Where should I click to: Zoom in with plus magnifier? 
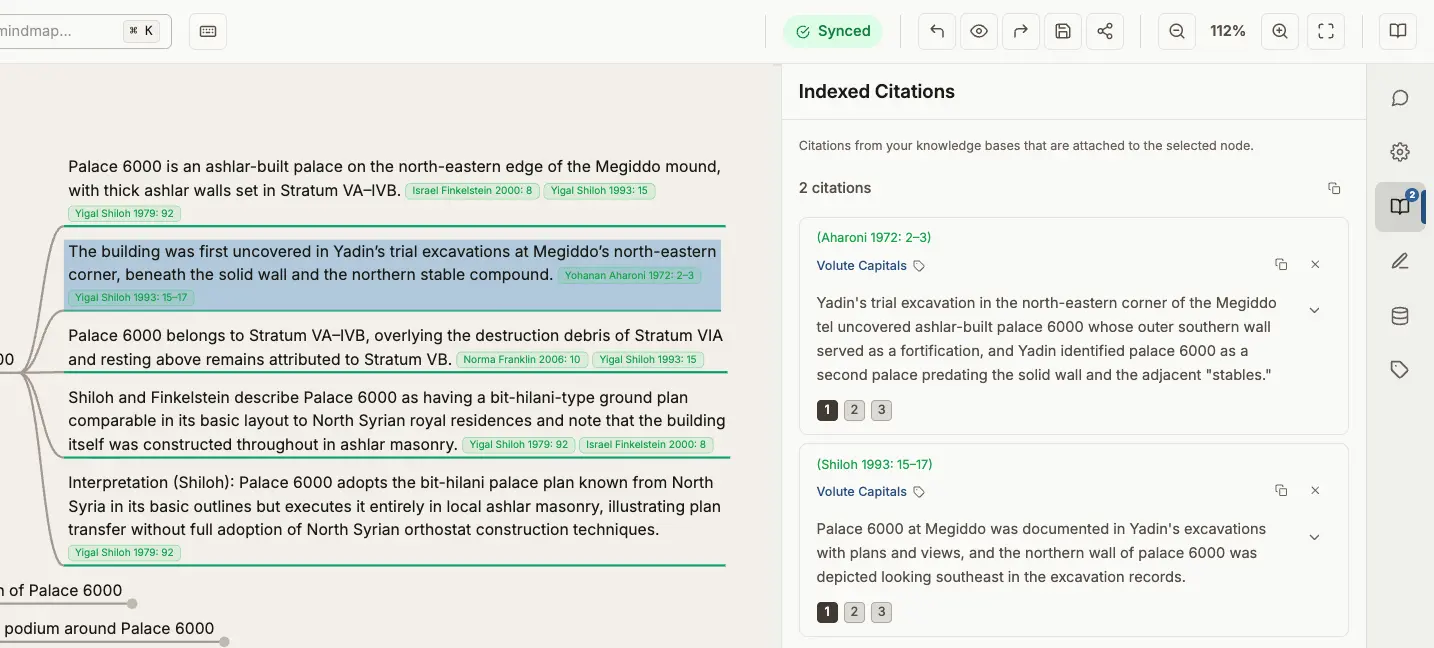tap(1280, 31)
